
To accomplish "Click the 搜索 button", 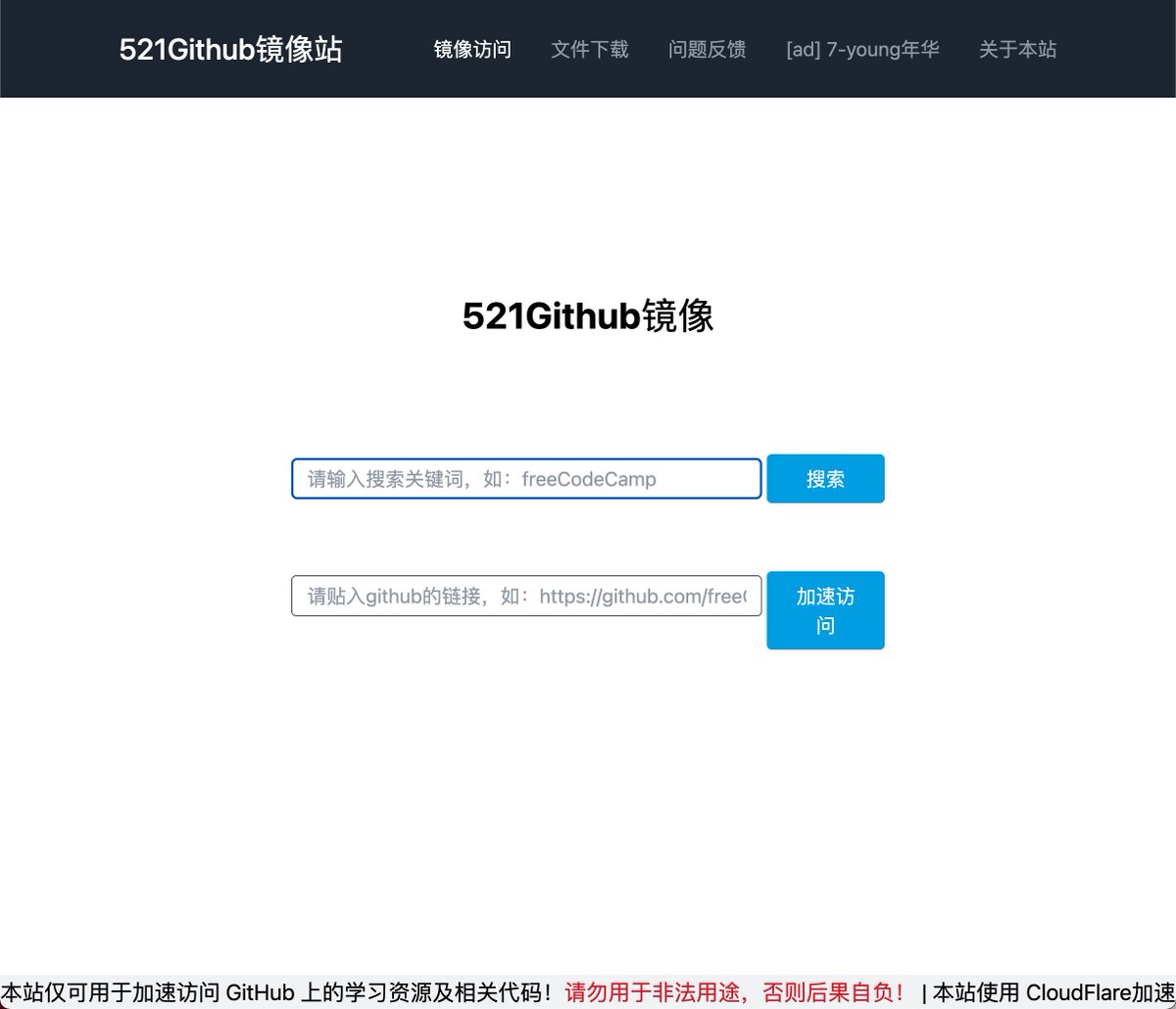I will 825,479.
